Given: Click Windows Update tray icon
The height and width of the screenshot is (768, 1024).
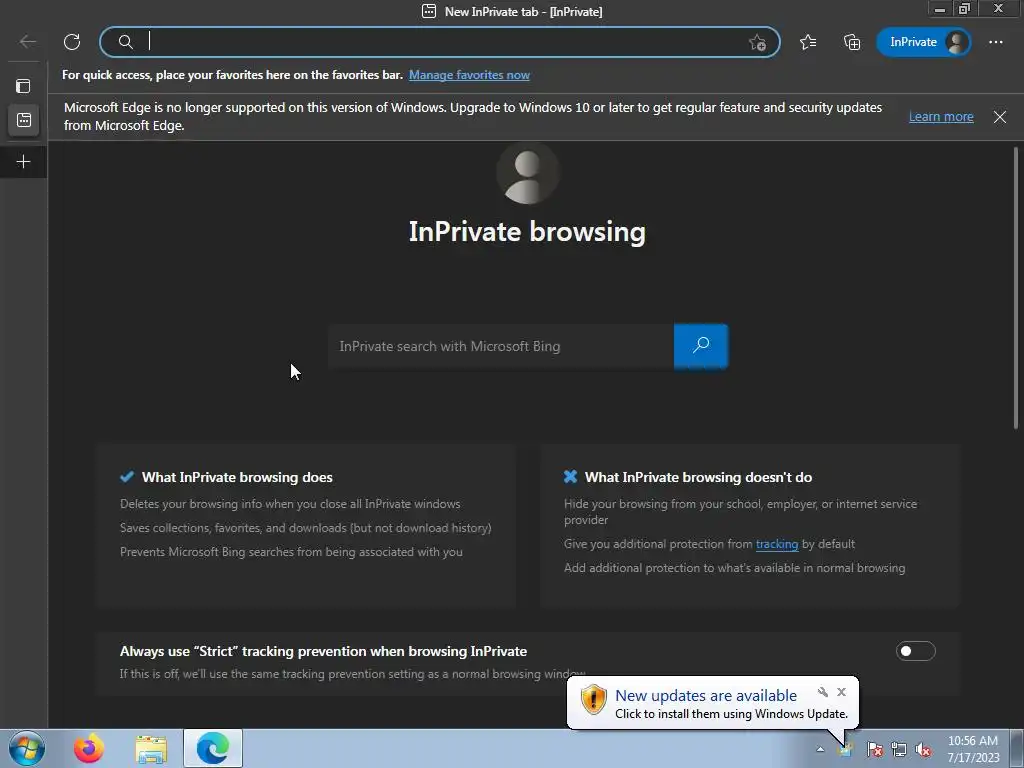Looking at the screenshot, I should click(x=846, y=749).
